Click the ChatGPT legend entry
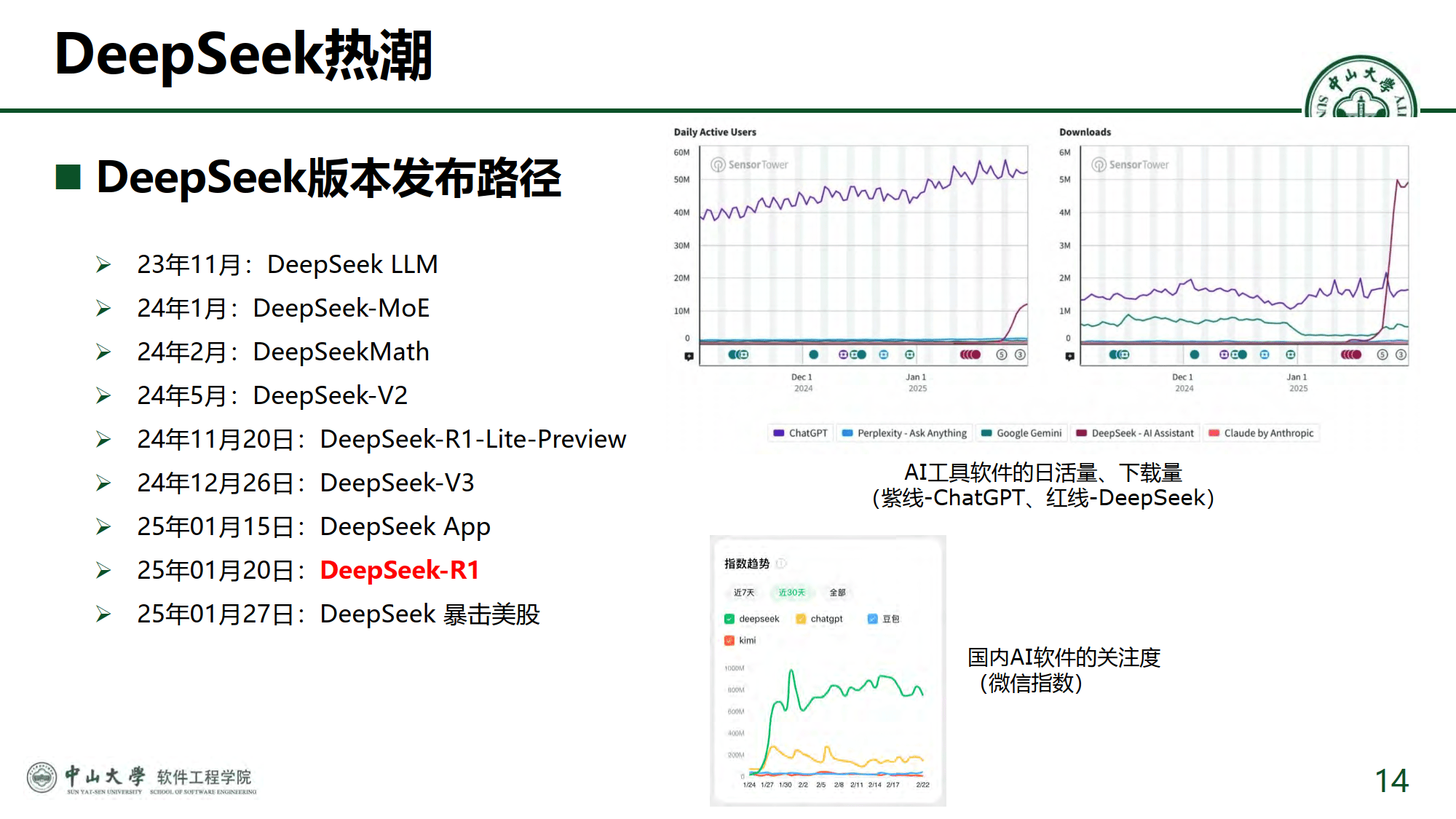1456x819 pixels. [x=800, y=433]
